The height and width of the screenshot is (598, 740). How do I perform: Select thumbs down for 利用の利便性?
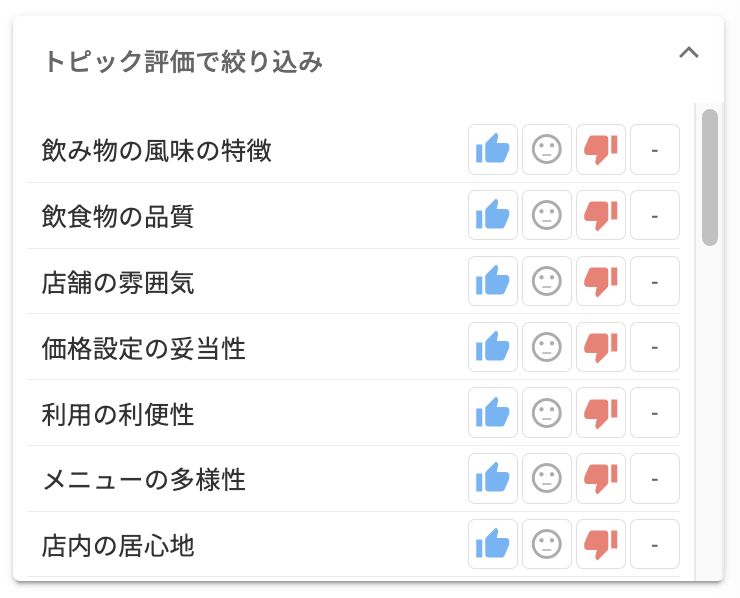click(601, 412)
